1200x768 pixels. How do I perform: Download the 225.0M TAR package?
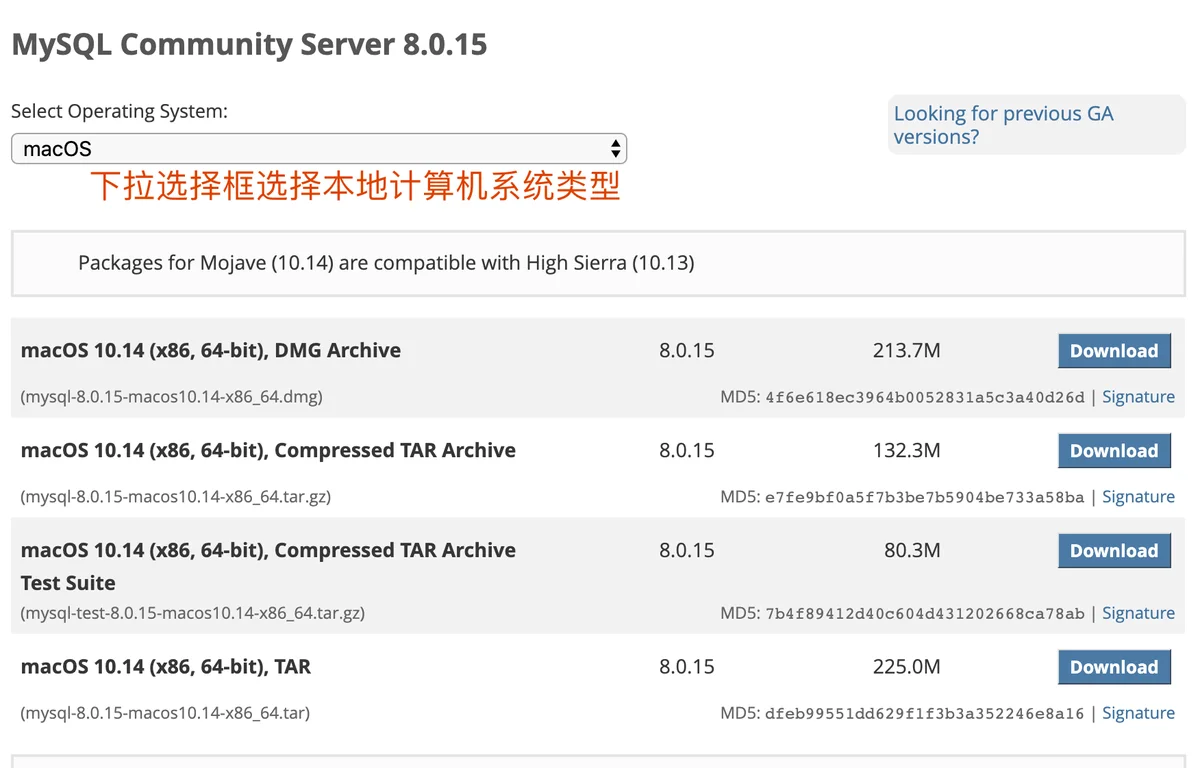1114,667
